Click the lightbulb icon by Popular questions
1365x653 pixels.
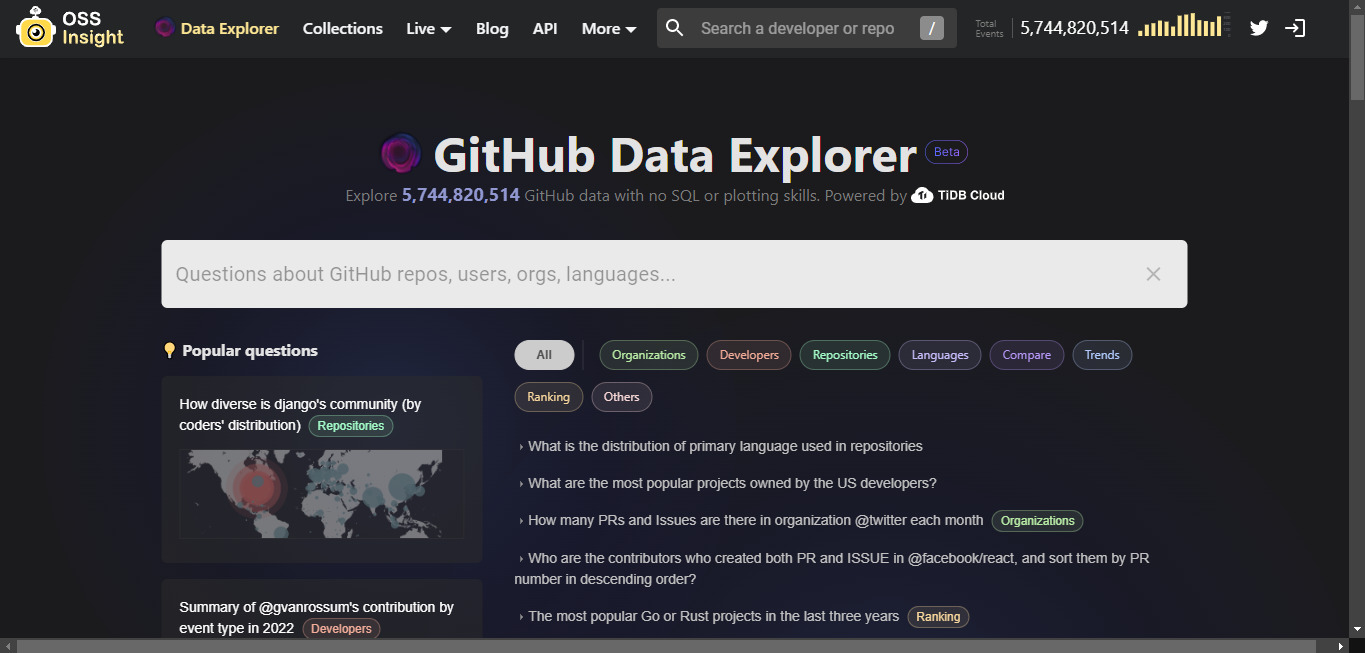[x=169, y=350]
